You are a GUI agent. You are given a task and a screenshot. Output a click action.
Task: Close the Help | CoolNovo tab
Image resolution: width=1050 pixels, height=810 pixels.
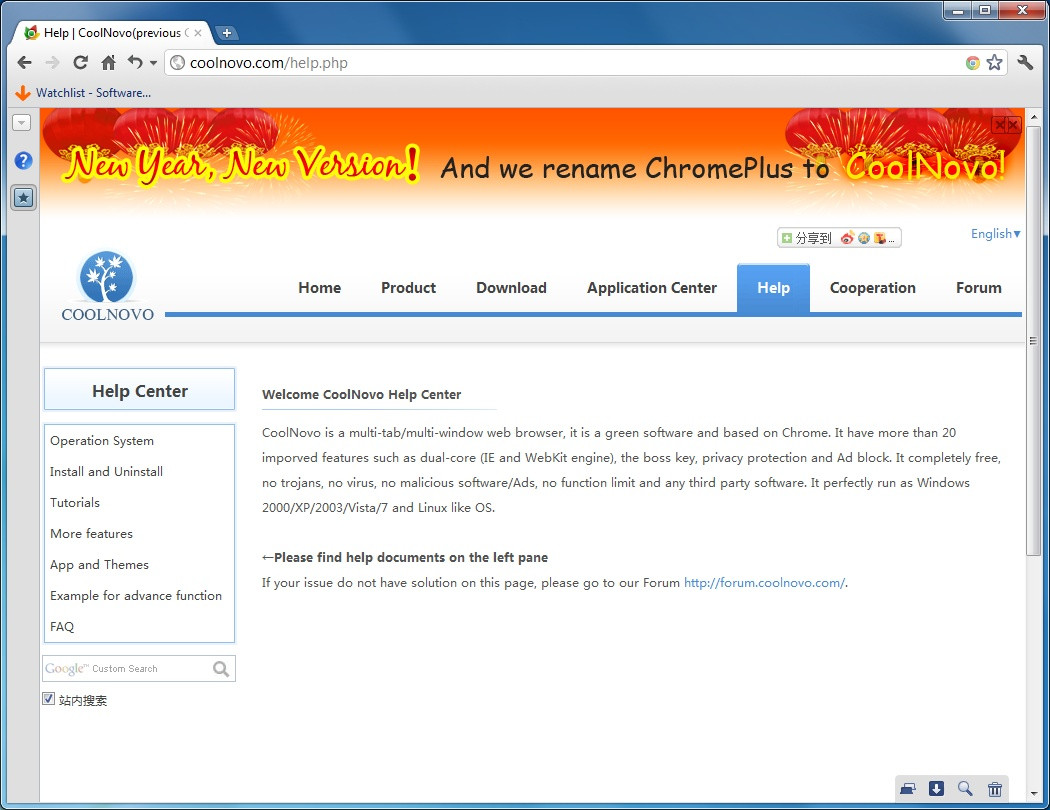click(198, 33)
